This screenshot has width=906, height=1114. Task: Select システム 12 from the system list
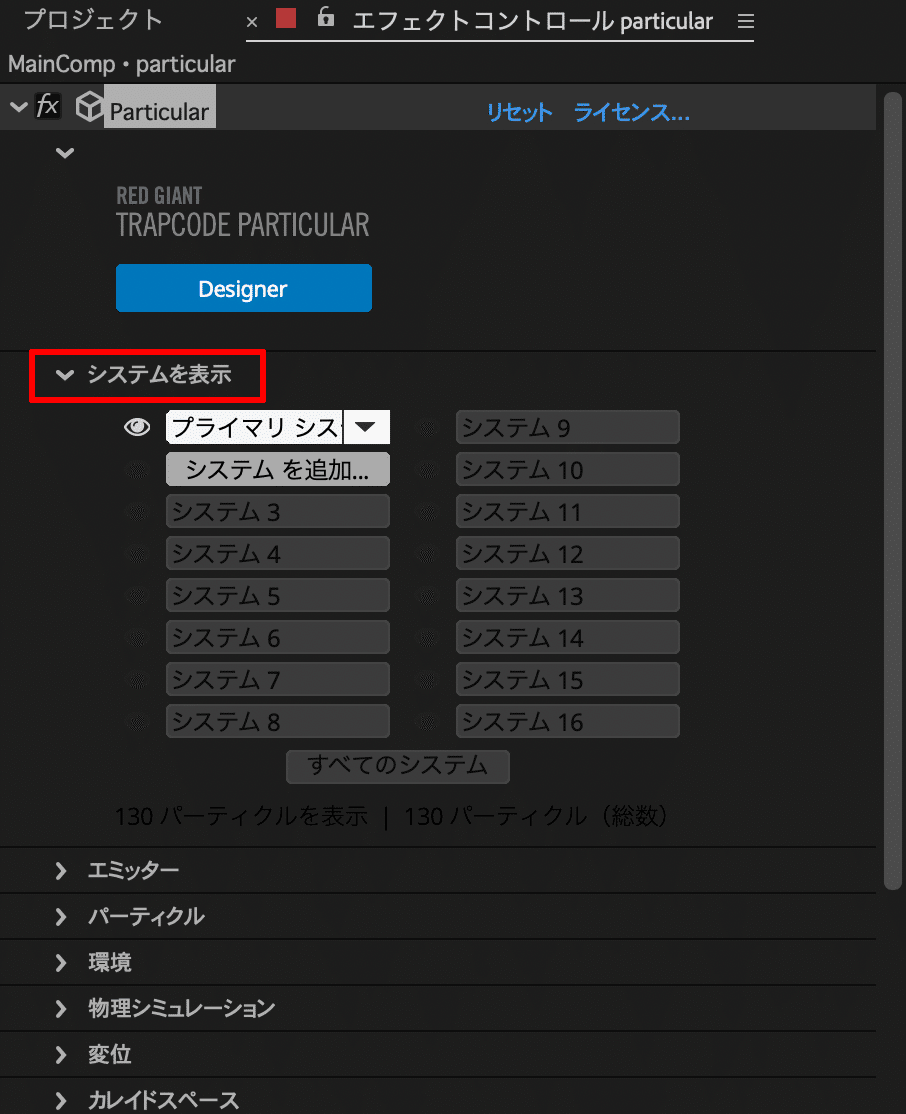tap(568, 553)
